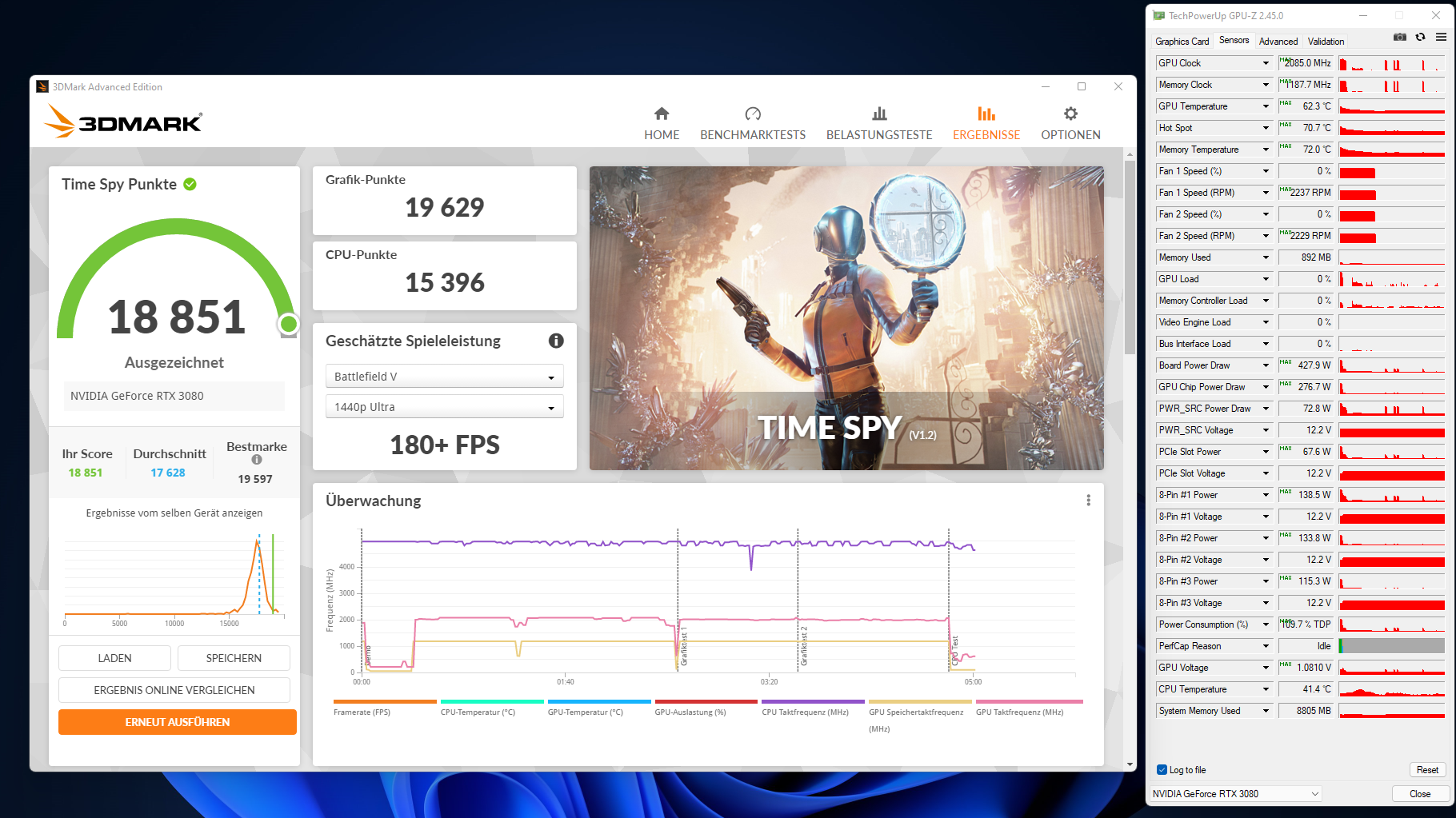1456x818 pixels.
Task: Open the BENCHMARKTESTS menu label
Action: click(x=753, y=135)
